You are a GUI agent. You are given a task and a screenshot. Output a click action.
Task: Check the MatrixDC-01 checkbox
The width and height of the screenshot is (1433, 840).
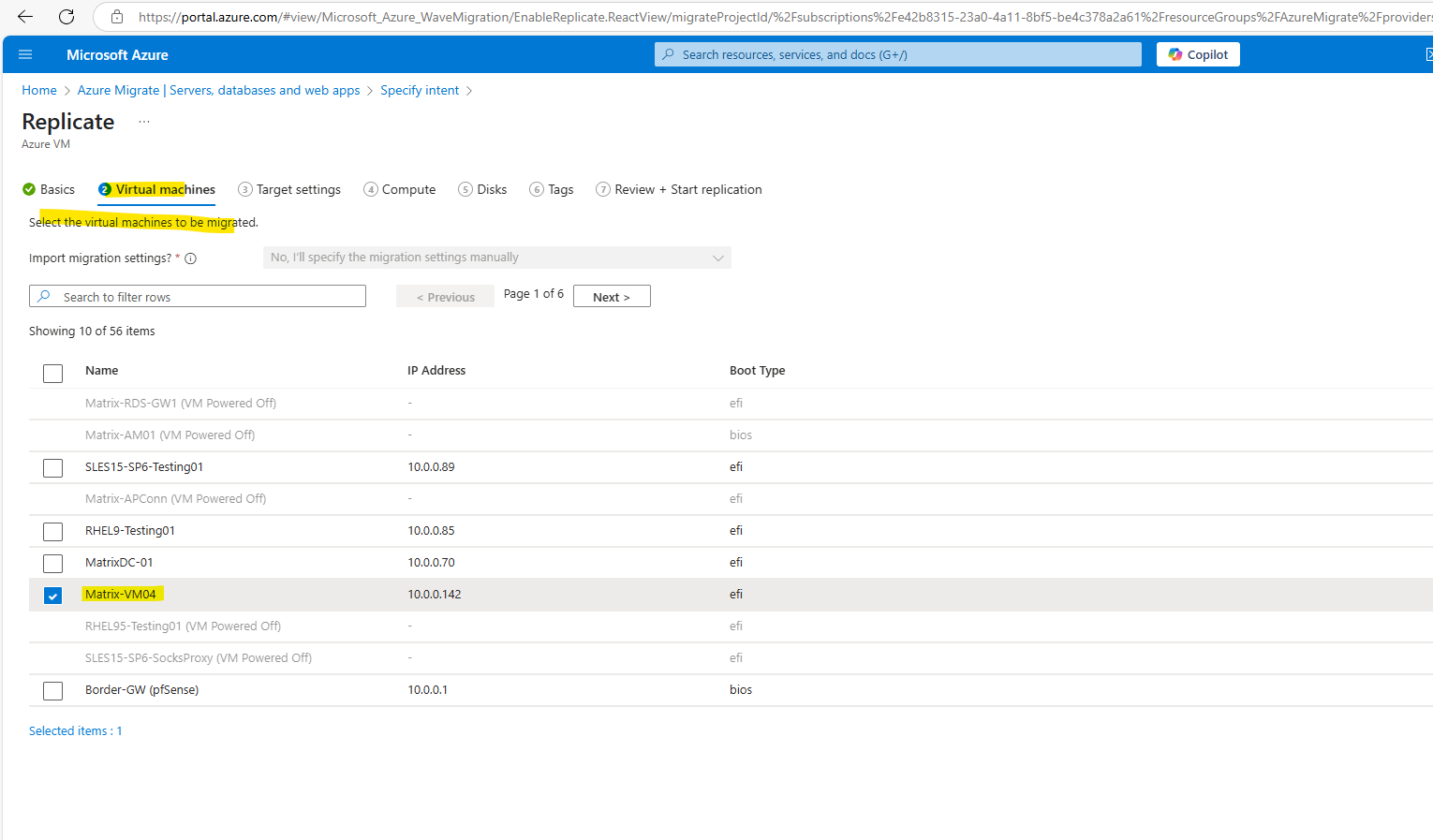coord(53,564)
